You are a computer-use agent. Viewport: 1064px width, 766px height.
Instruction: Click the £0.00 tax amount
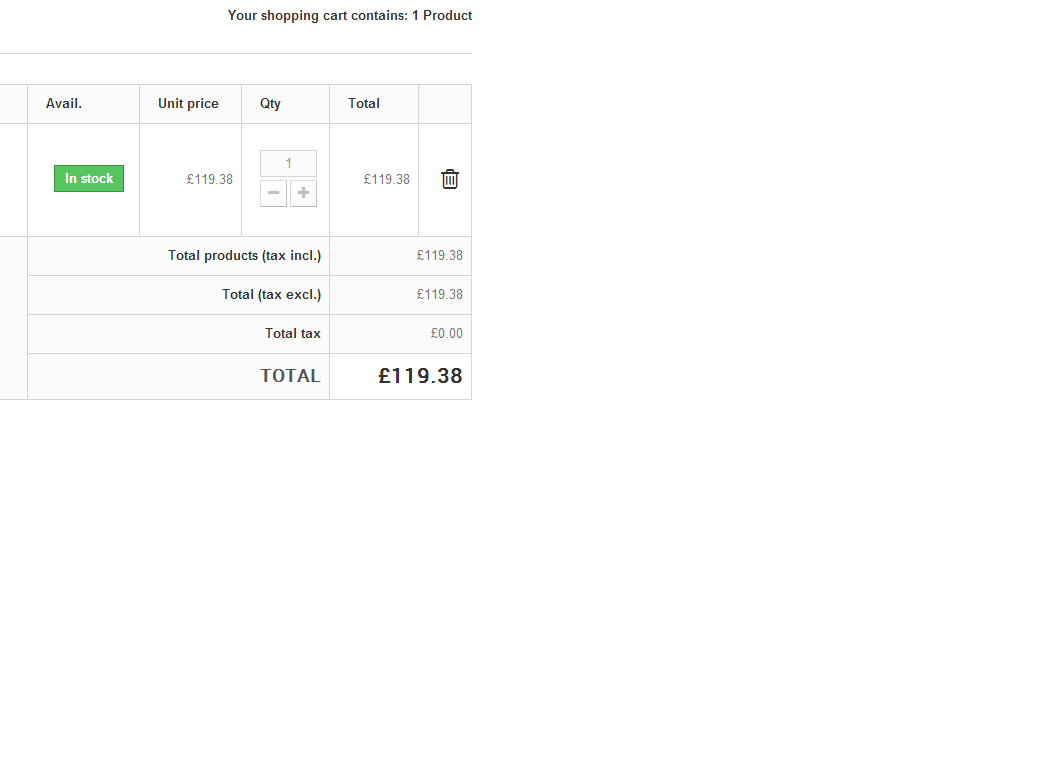click(446, 333)
